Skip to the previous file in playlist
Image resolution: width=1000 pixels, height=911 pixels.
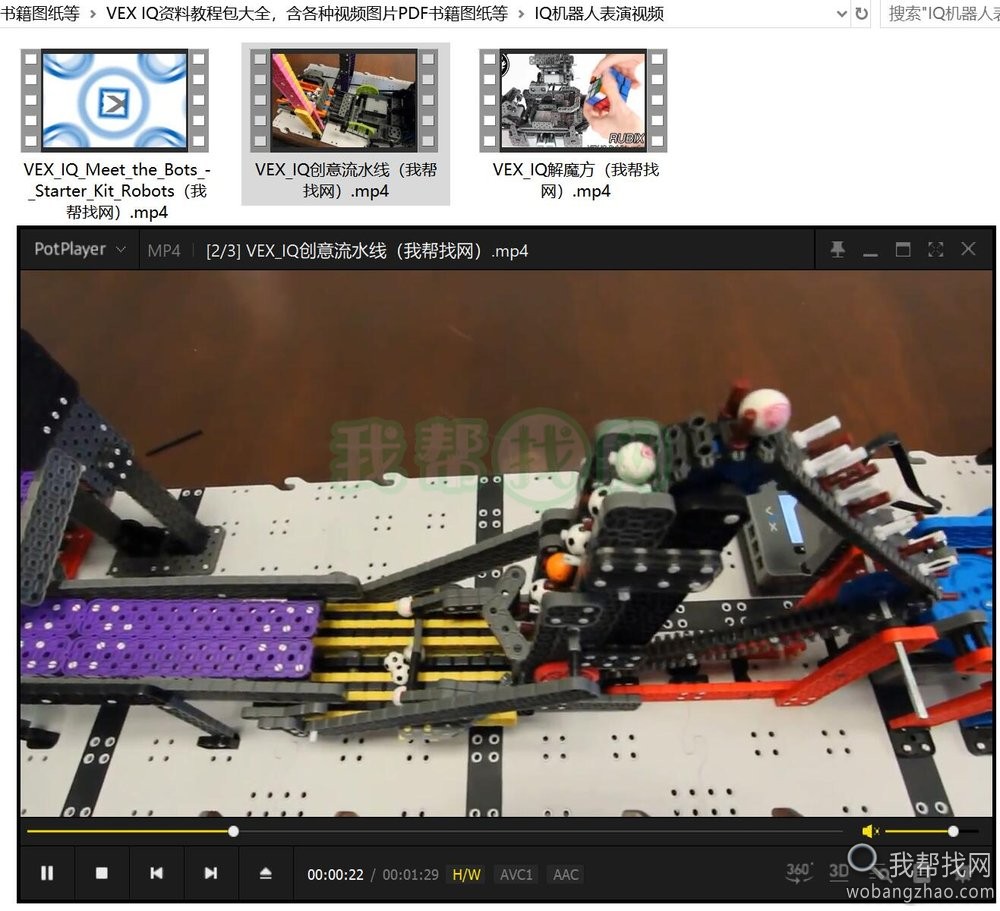(156, 873)
